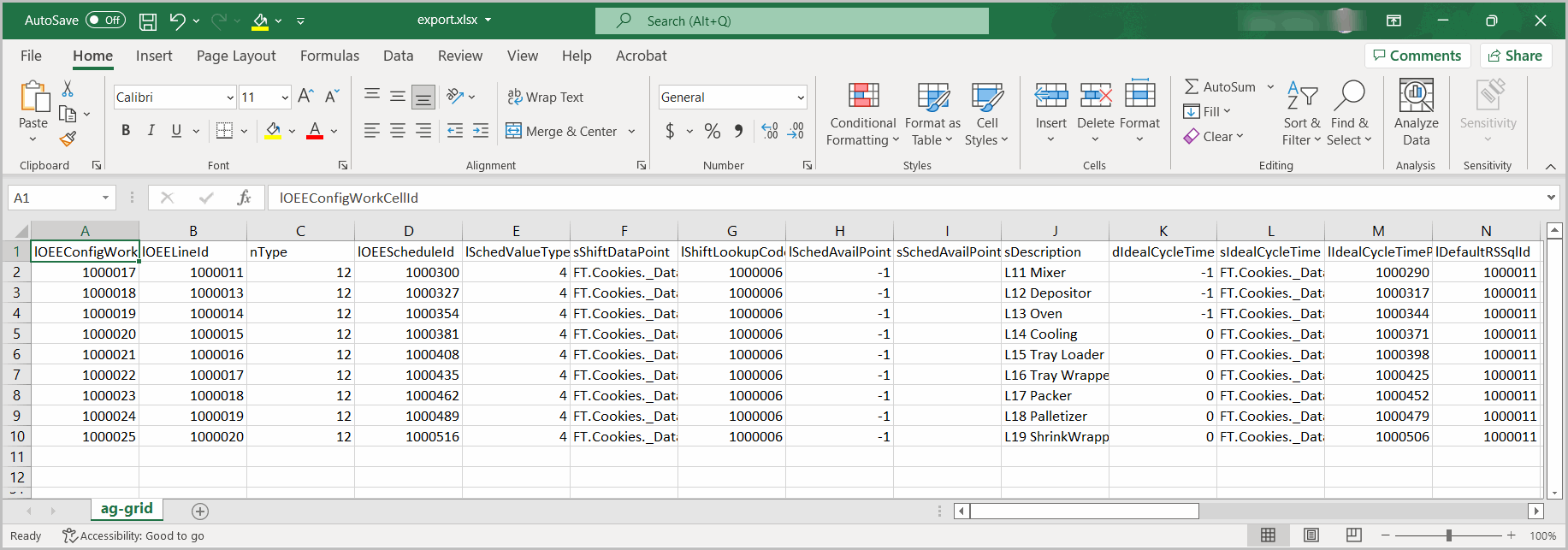Click the Percent Style icon
This screenshot has height=550, width=1568.
712,131
